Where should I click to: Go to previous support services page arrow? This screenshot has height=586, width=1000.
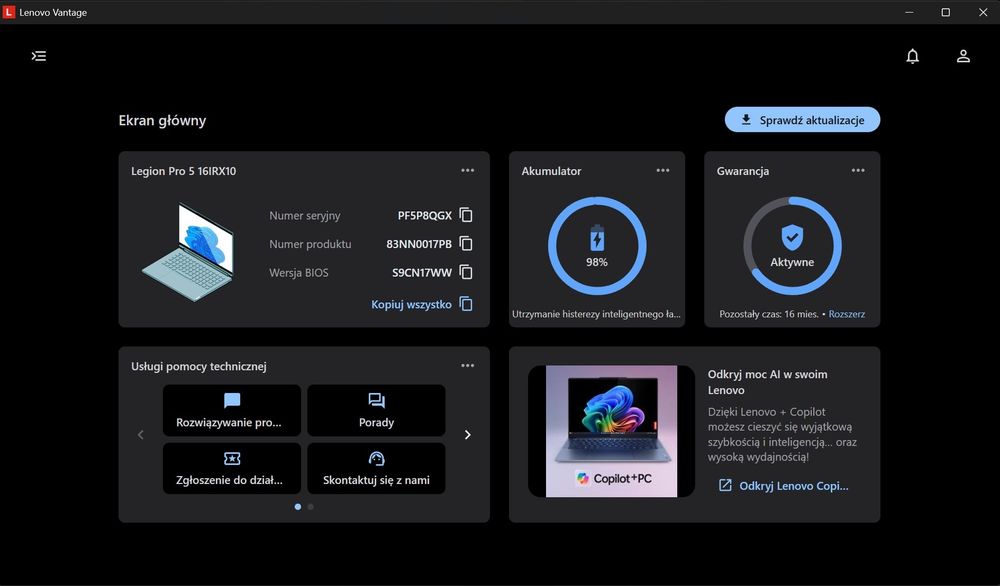pos(141,435)
